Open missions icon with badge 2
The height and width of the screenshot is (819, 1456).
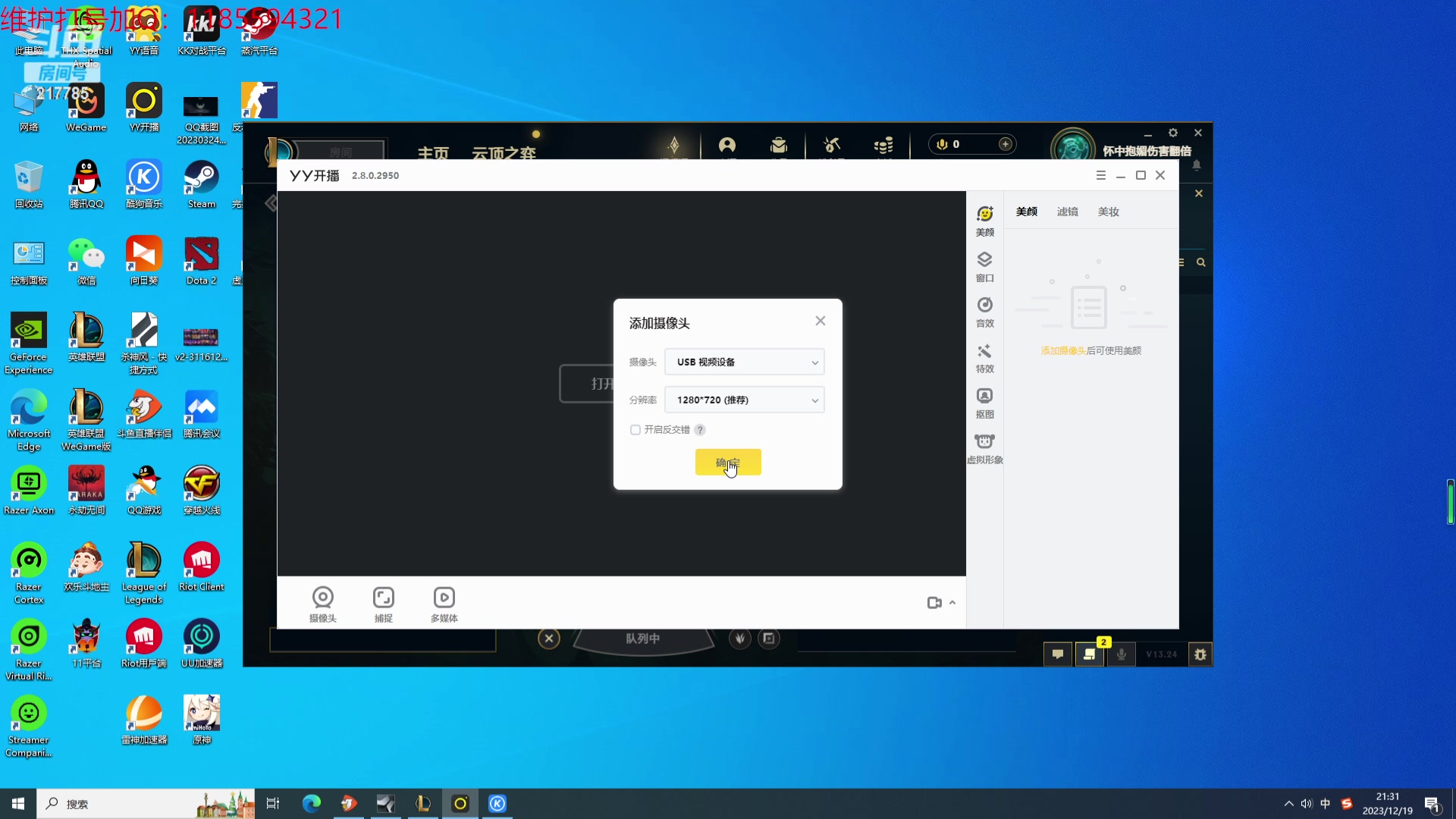1090,654
